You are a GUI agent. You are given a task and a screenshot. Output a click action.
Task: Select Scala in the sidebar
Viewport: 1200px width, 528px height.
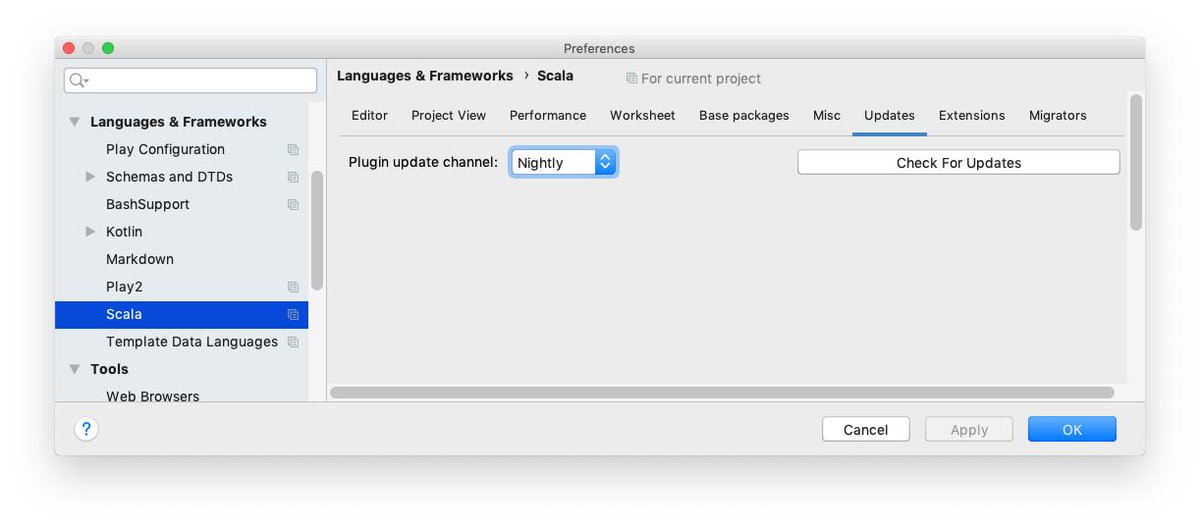pos(182,314)
